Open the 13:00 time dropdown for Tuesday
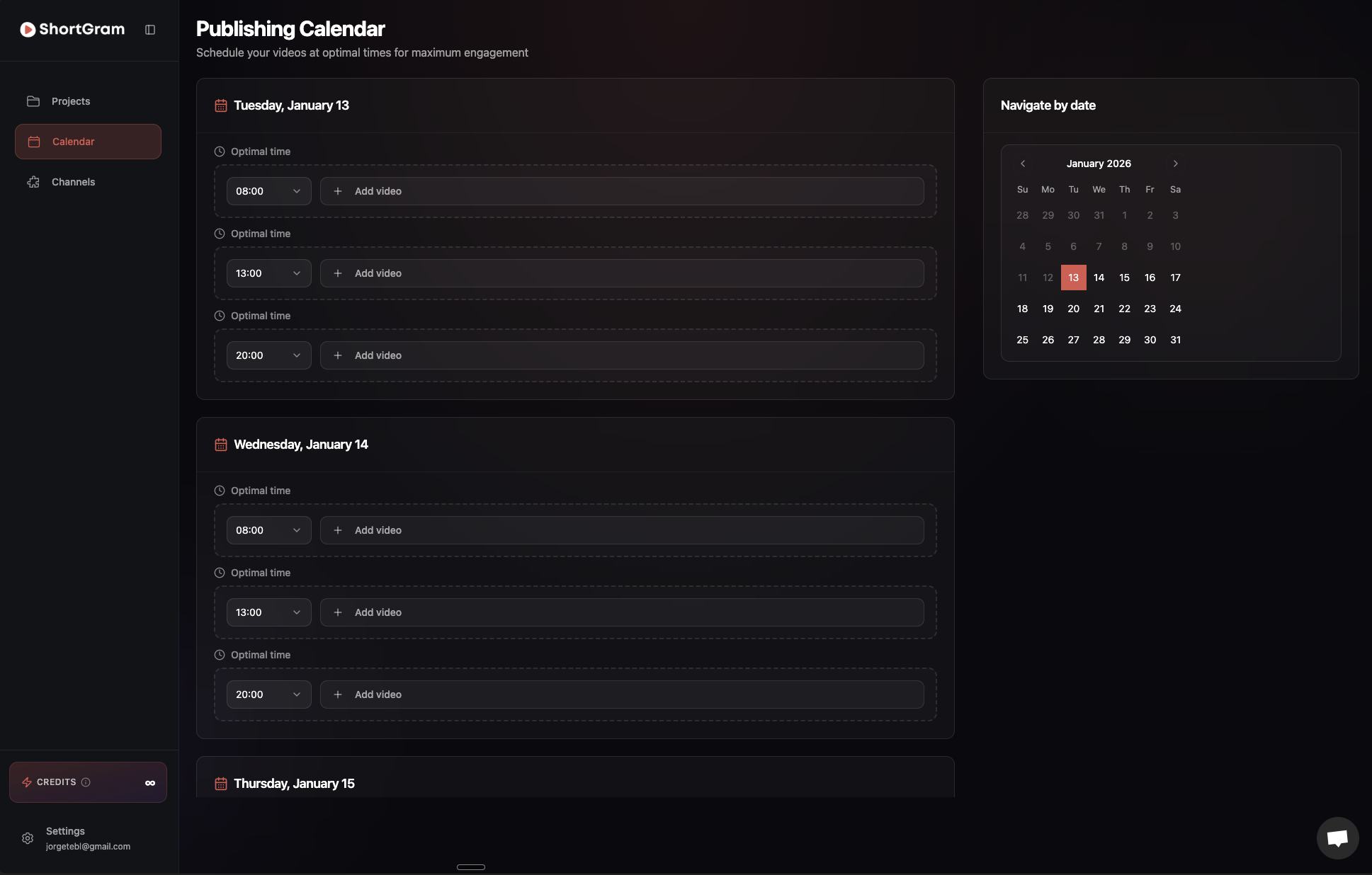 pos(268,273)
